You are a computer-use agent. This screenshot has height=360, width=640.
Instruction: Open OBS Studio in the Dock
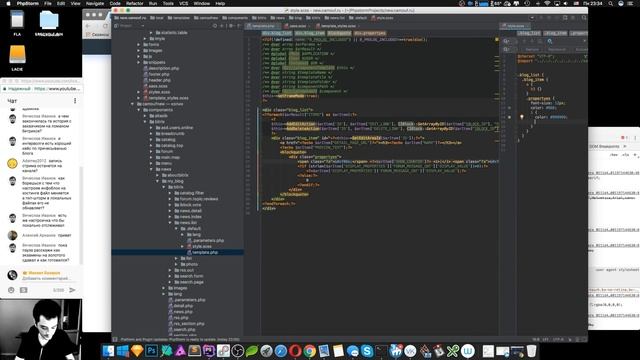tap(238, 351)
